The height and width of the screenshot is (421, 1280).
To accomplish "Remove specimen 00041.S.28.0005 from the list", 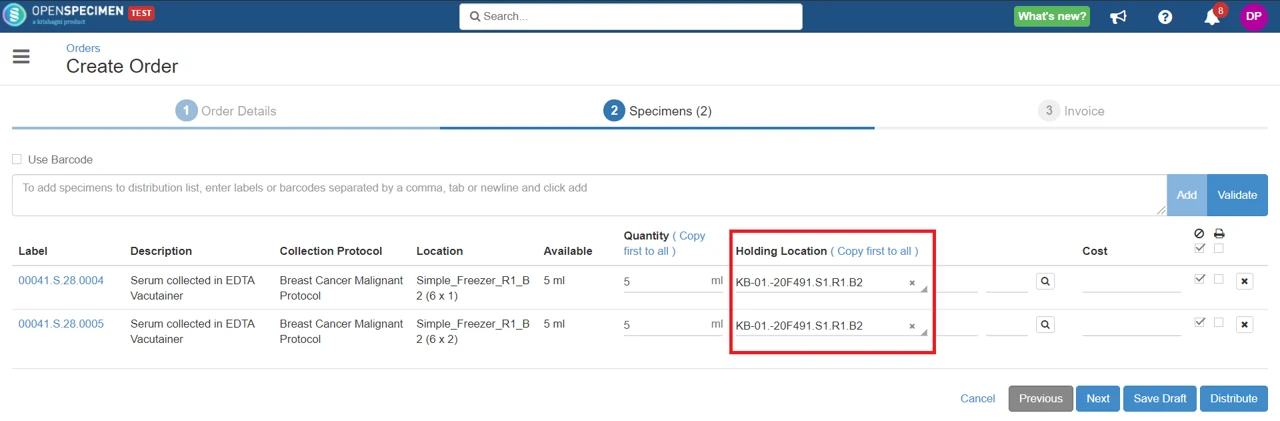I will [1244, 325].
